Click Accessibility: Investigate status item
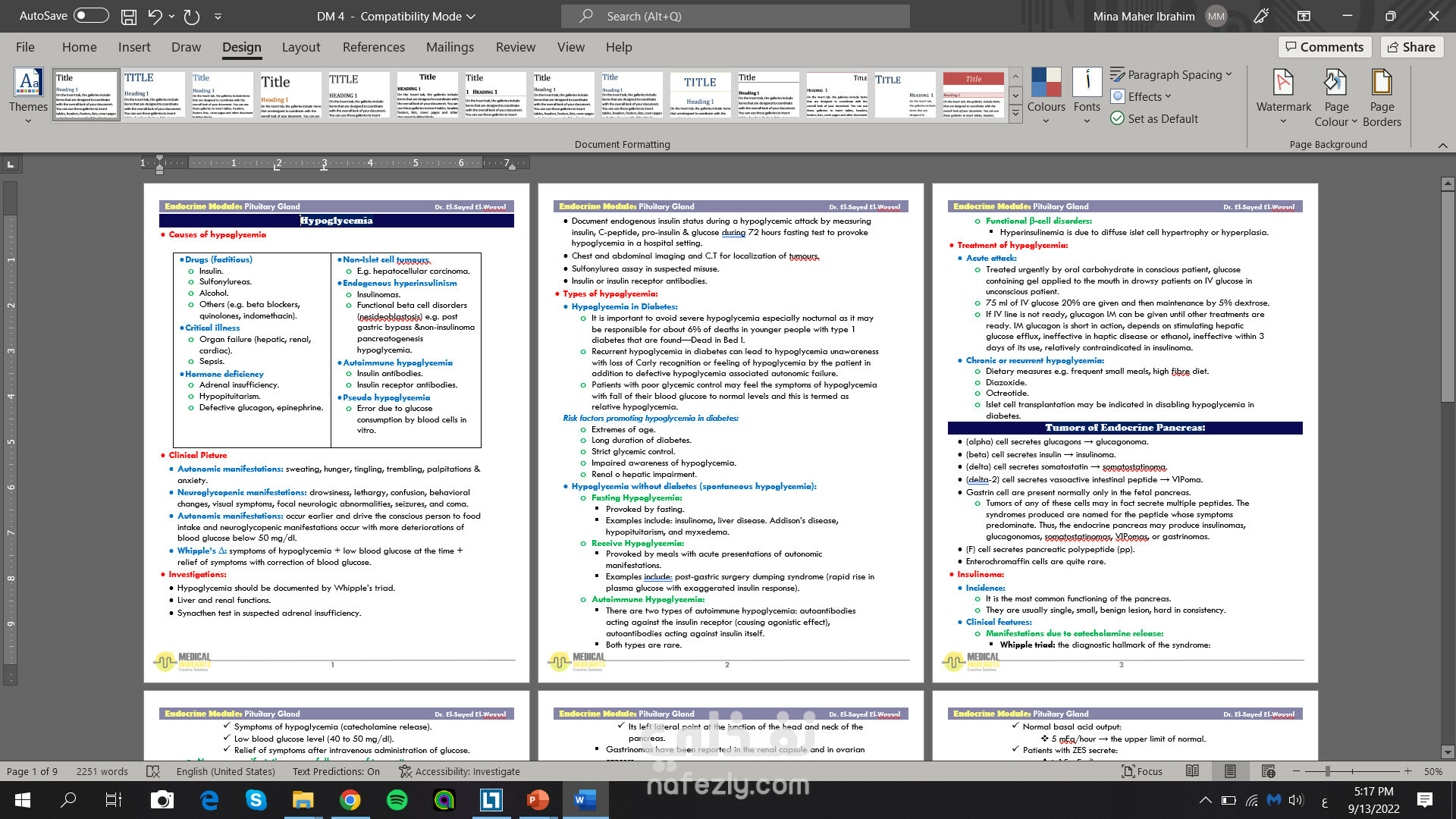Screen dimensions: 1456x819 coord(460,771)
